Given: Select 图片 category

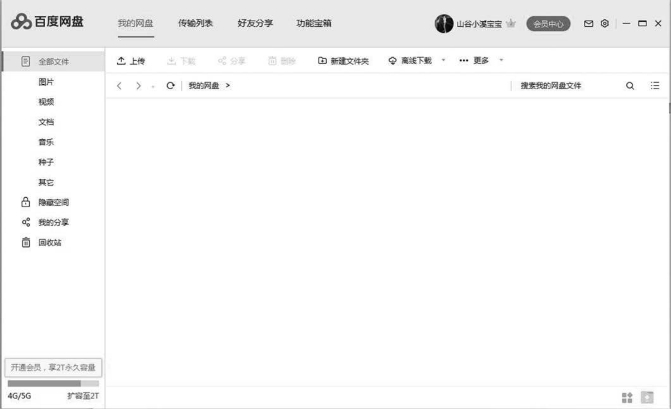Looking at the screenshot, I should pos(46,82).
